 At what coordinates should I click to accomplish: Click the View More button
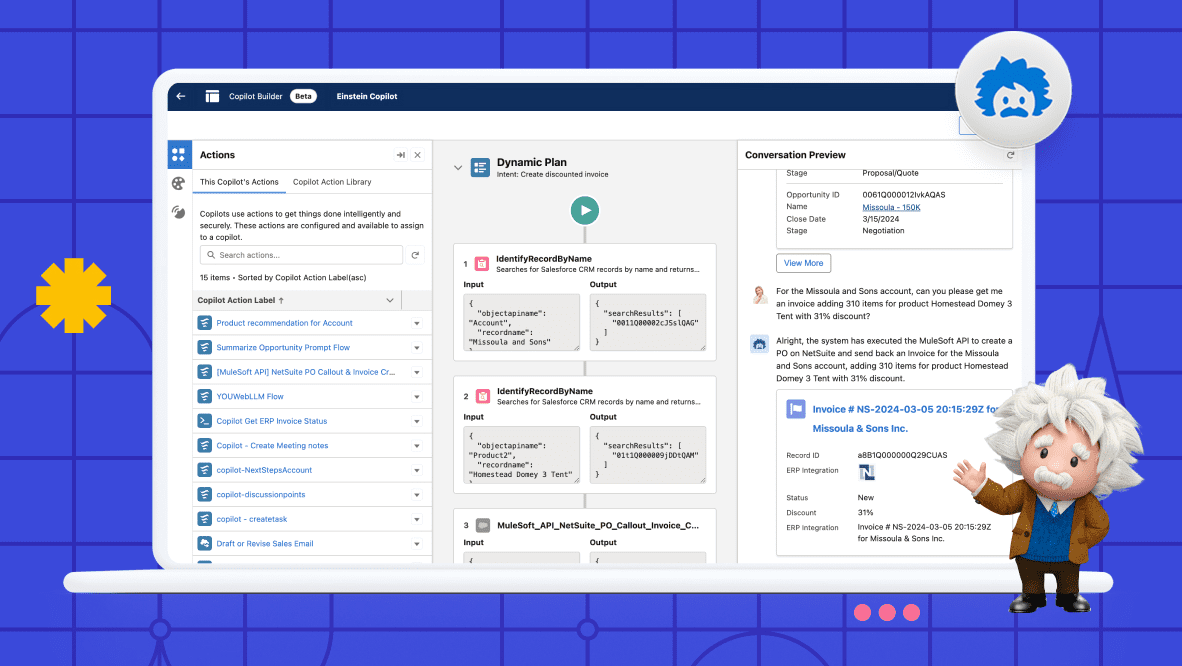(803, 263)
